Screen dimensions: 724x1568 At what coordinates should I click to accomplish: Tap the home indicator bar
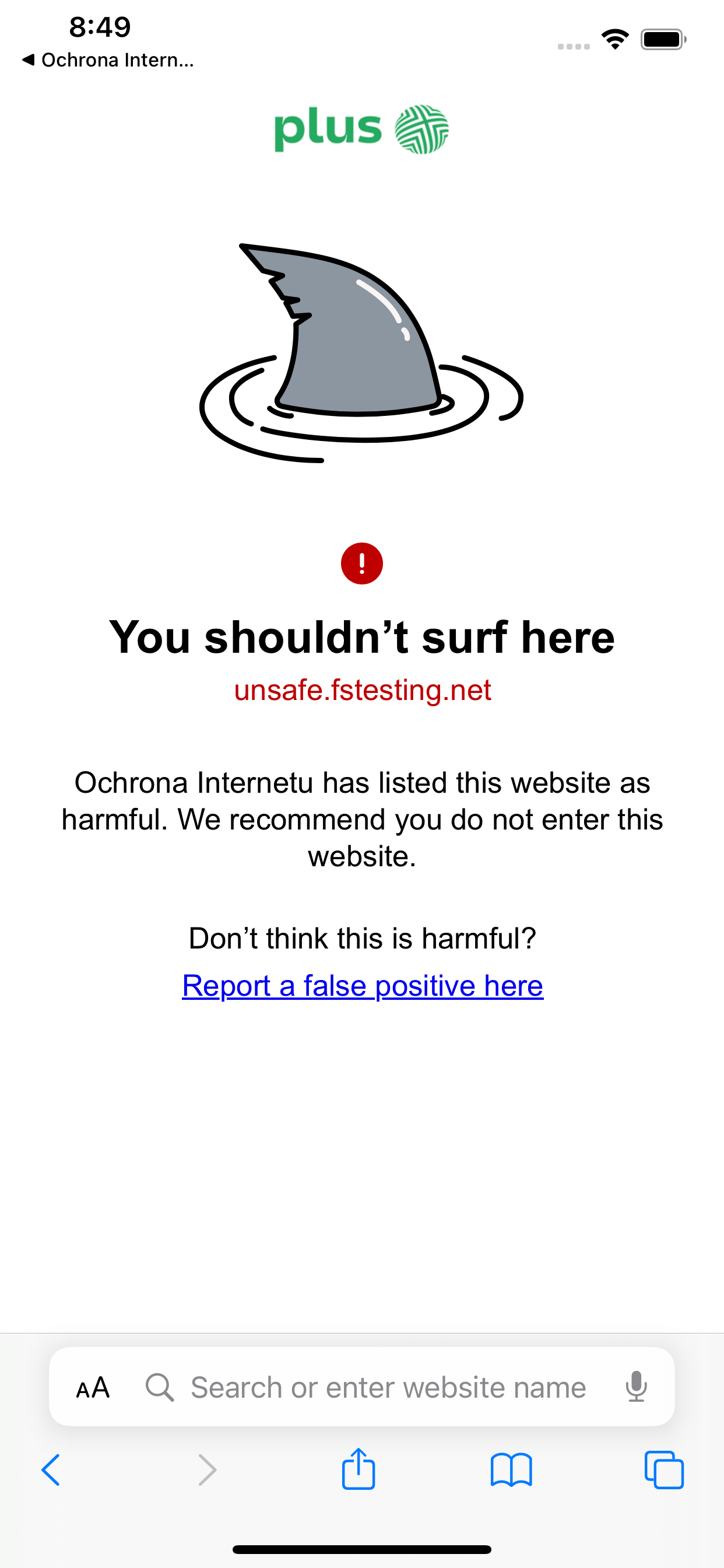tap(362, 1549)
